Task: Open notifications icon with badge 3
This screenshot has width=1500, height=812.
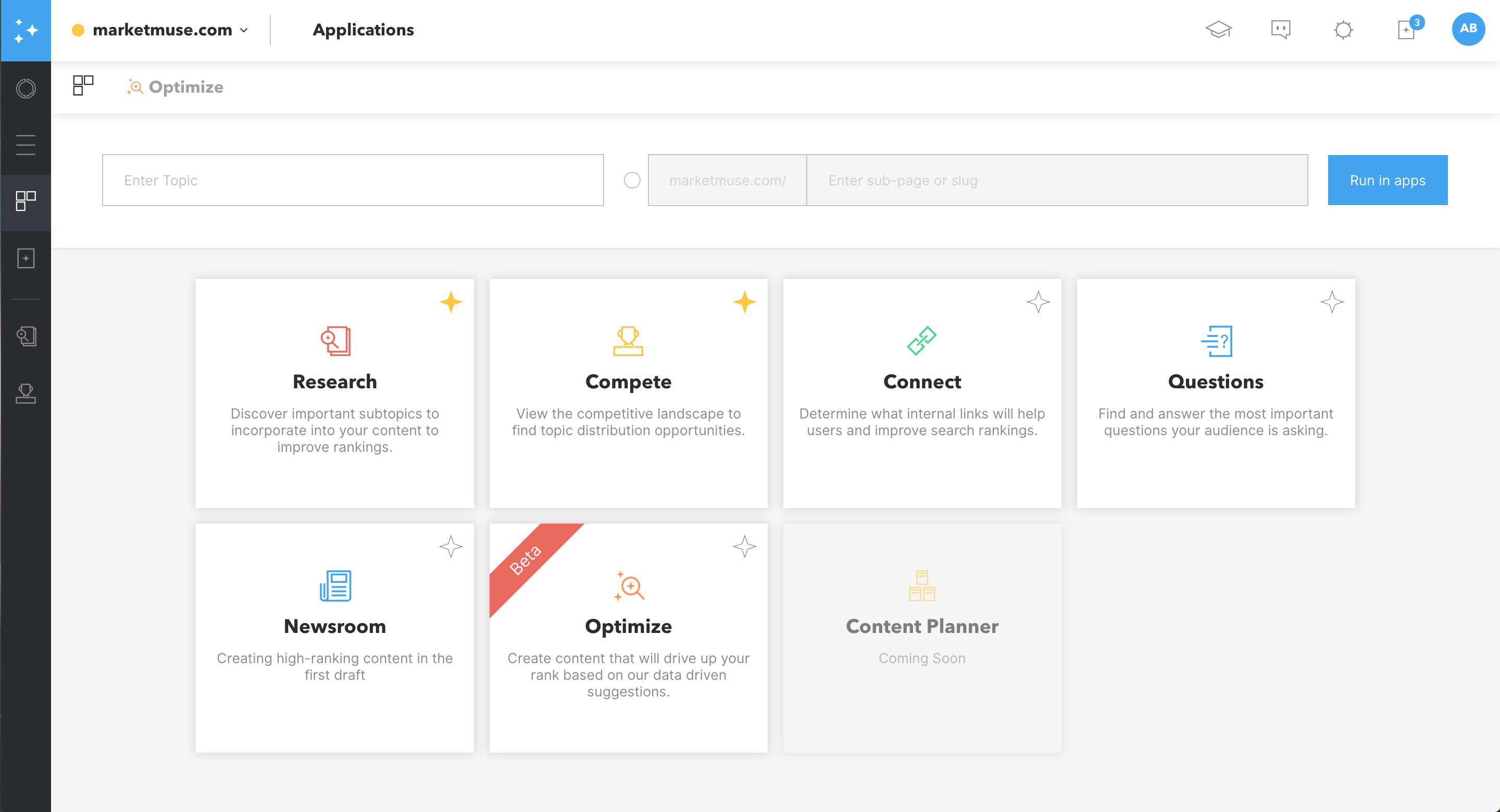Action: pyautogui.click(x=1407, y=29)
